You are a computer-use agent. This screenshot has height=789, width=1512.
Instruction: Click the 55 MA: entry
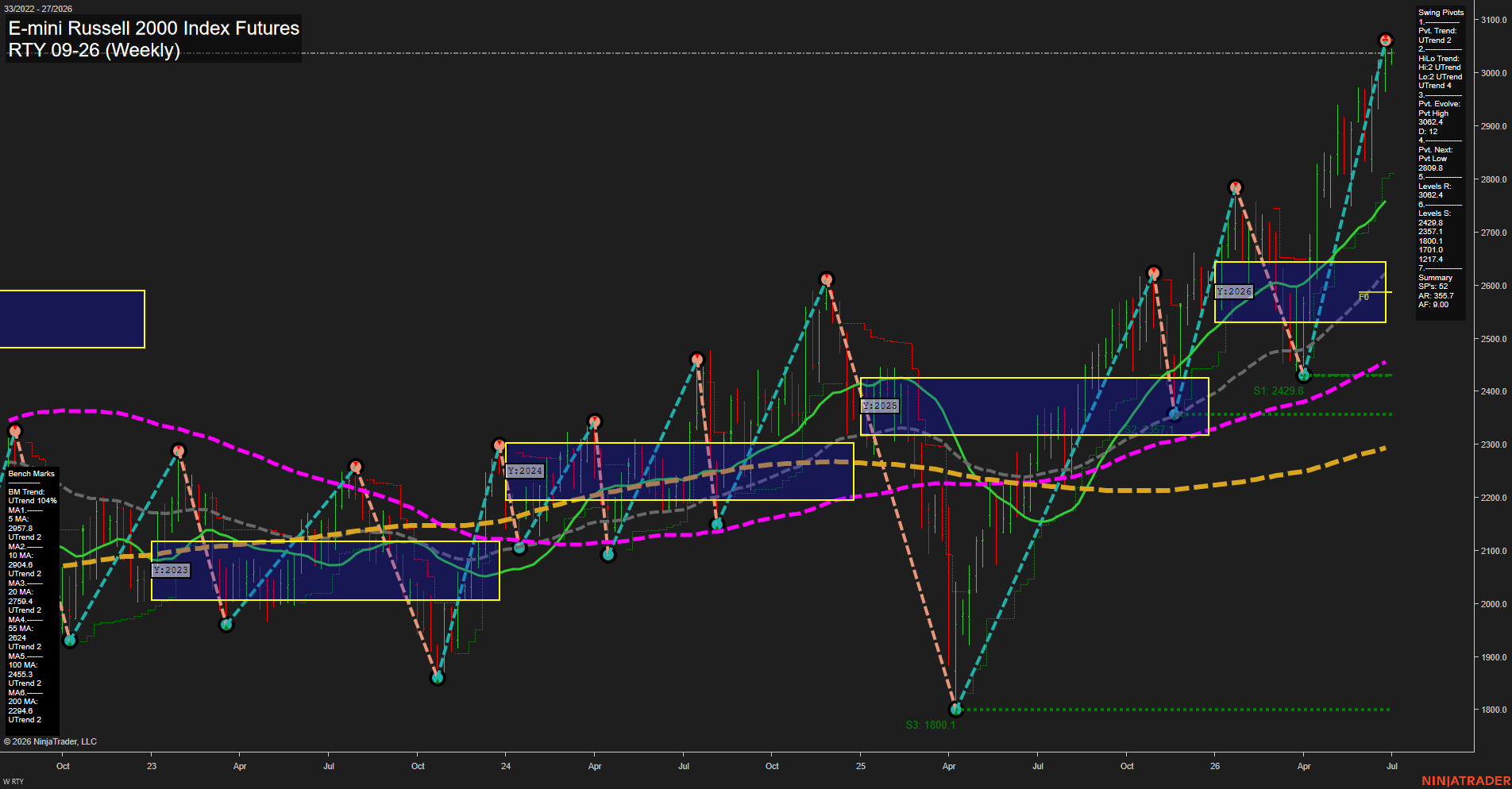pyautogui.click(x=21, y=629)
